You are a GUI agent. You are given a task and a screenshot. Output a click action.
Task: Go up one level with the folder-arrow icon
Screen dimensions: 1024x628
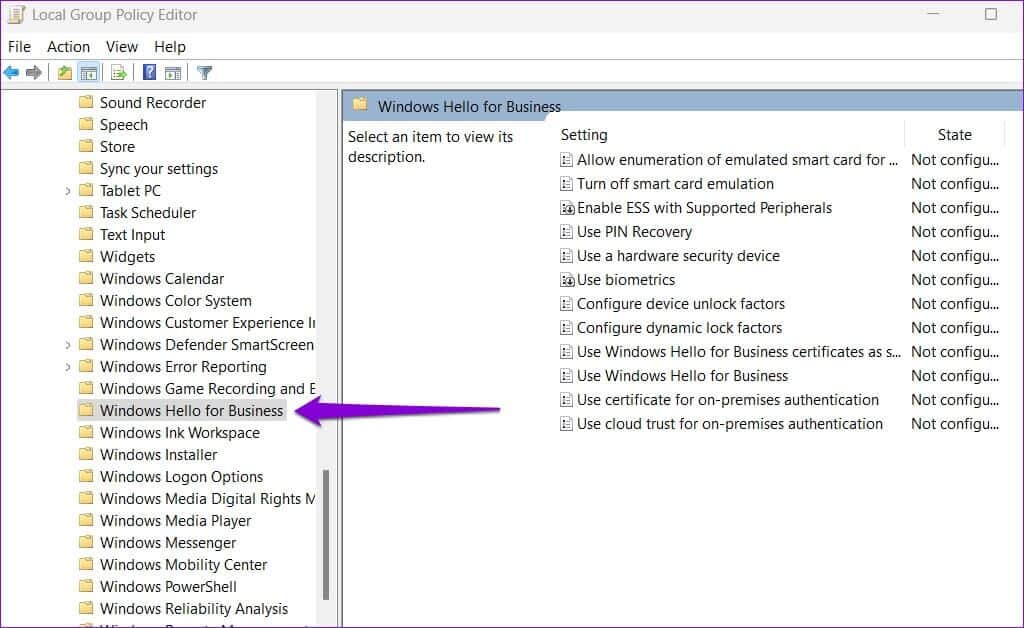tap(64, 72)
